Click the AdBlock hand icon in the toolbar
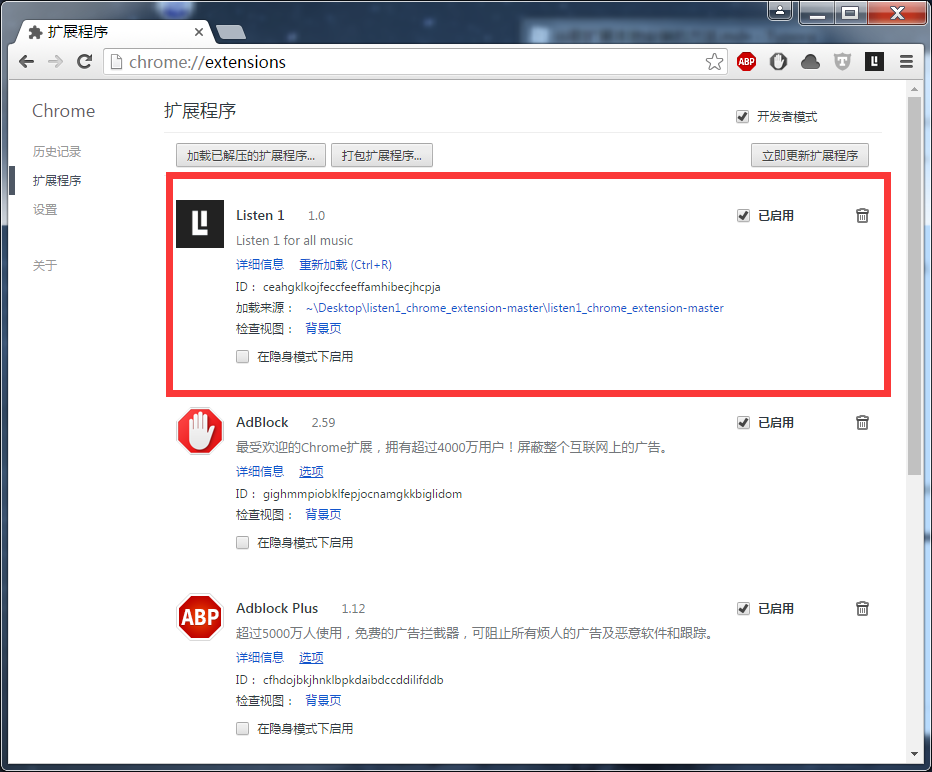Image resolution: width=932 pixels, height=772 pixels. [778, 62]
